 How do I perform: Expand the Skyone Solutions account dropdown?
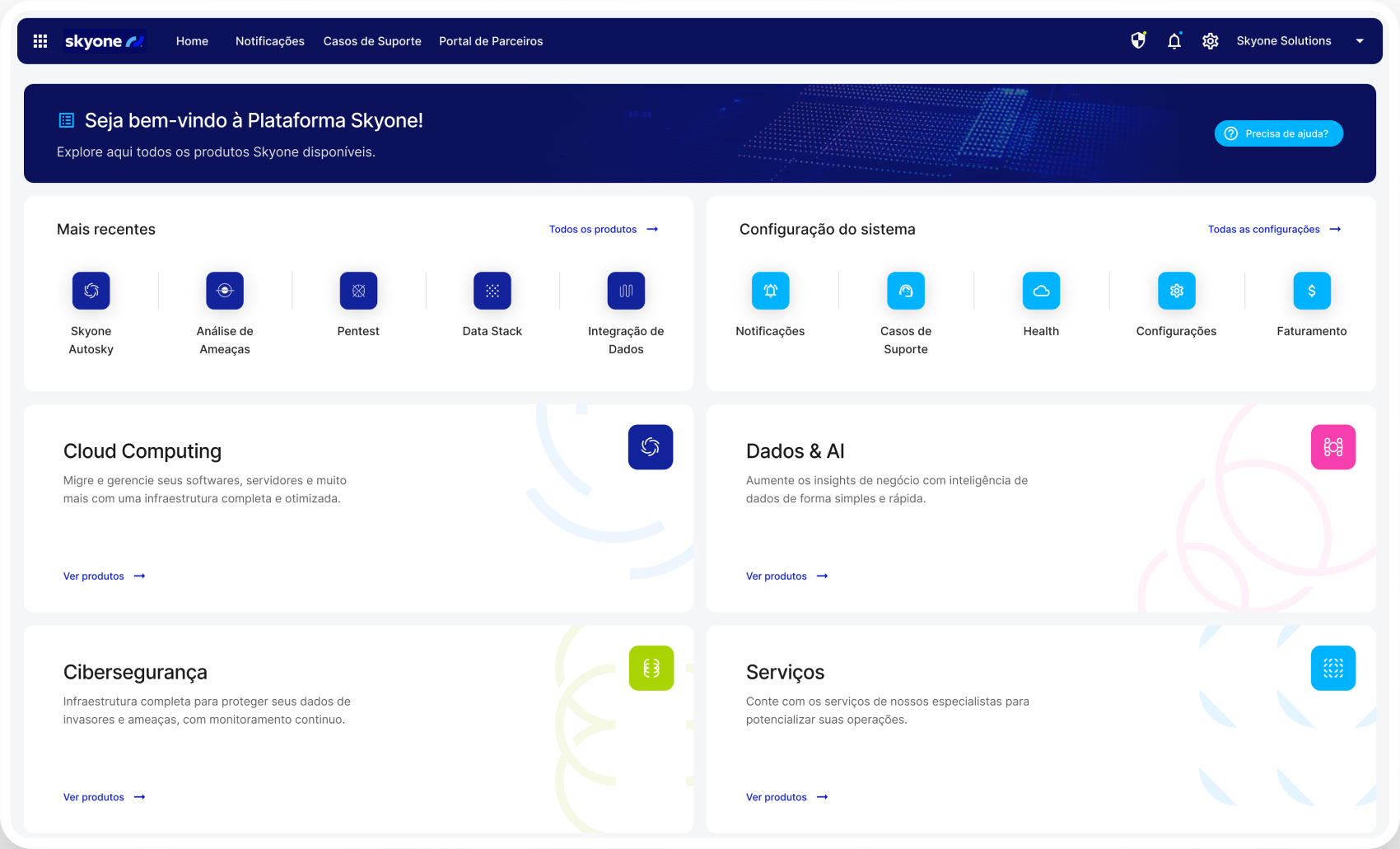(x=1360, y=41)
